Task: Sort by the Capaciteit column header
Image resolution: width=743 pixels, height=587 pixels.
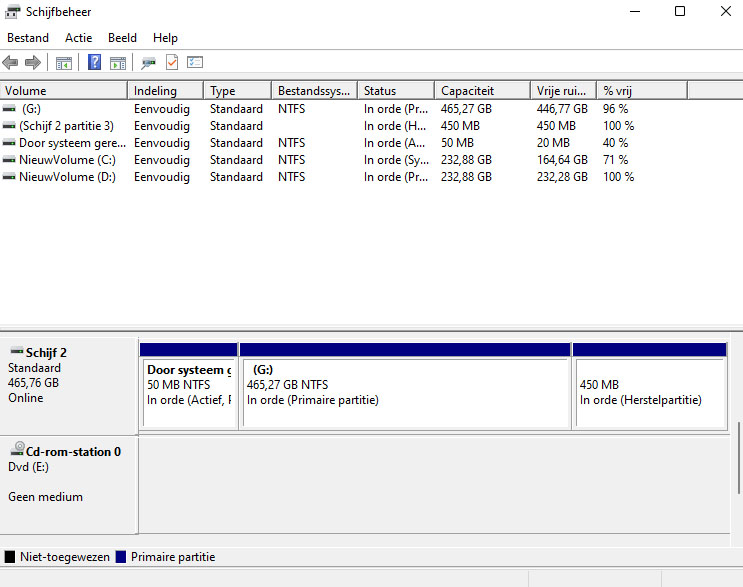Action: (482, 90)
